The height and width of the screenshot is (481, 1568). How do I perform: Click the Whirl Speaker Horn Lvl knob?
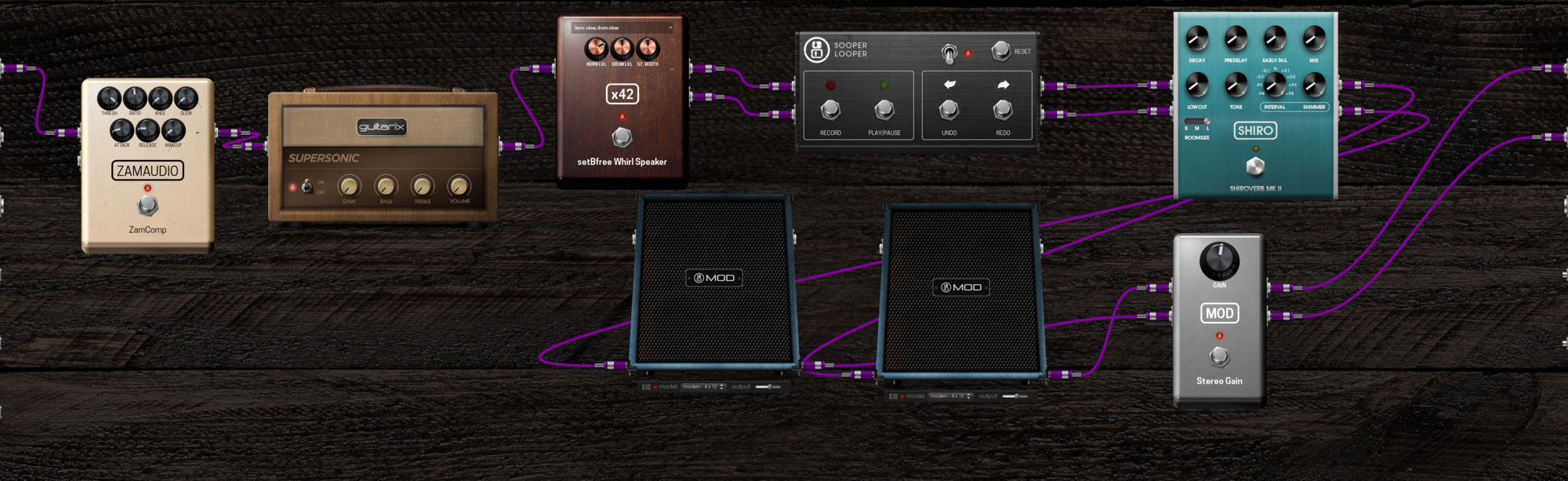(x=596, y=49)
